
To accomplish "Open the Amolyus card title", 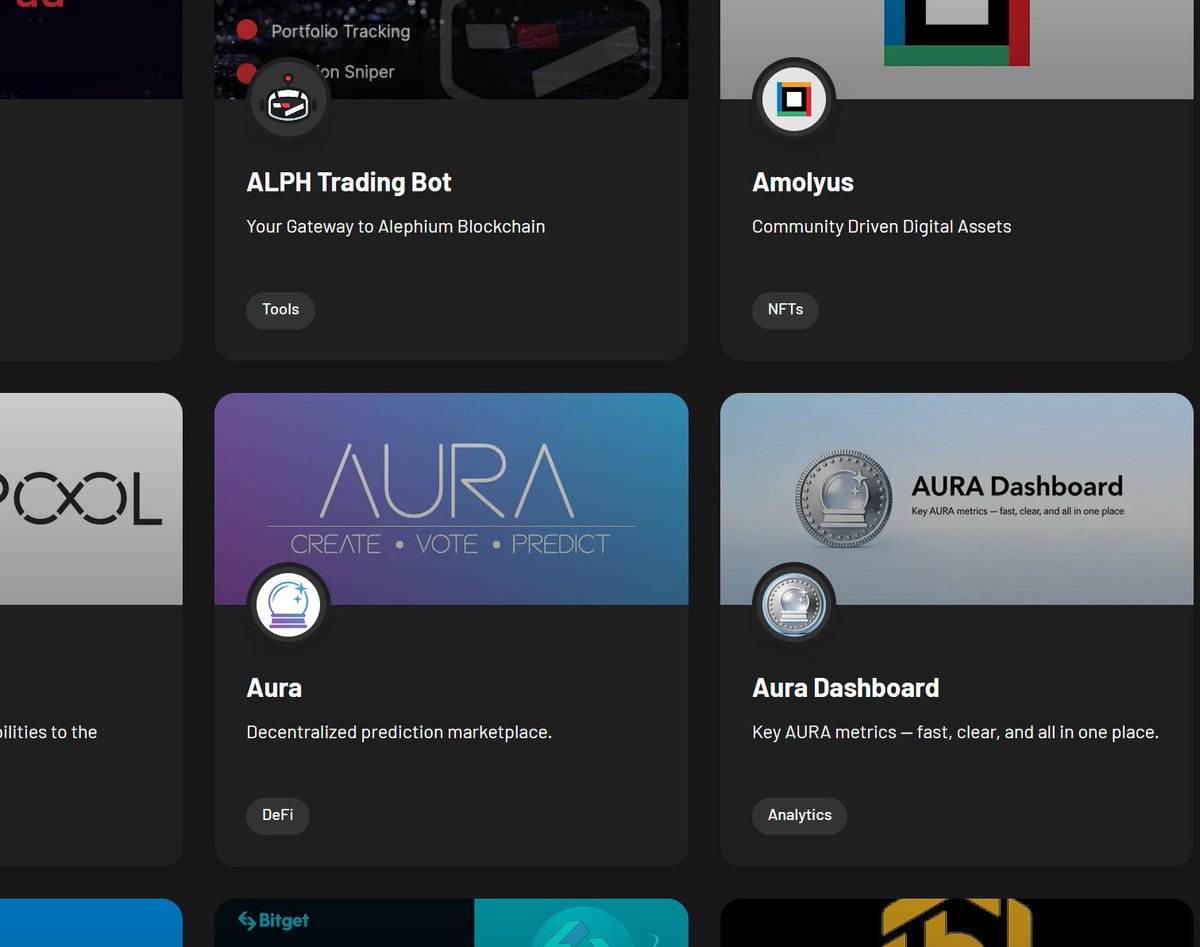I will (x=803, y=182).
